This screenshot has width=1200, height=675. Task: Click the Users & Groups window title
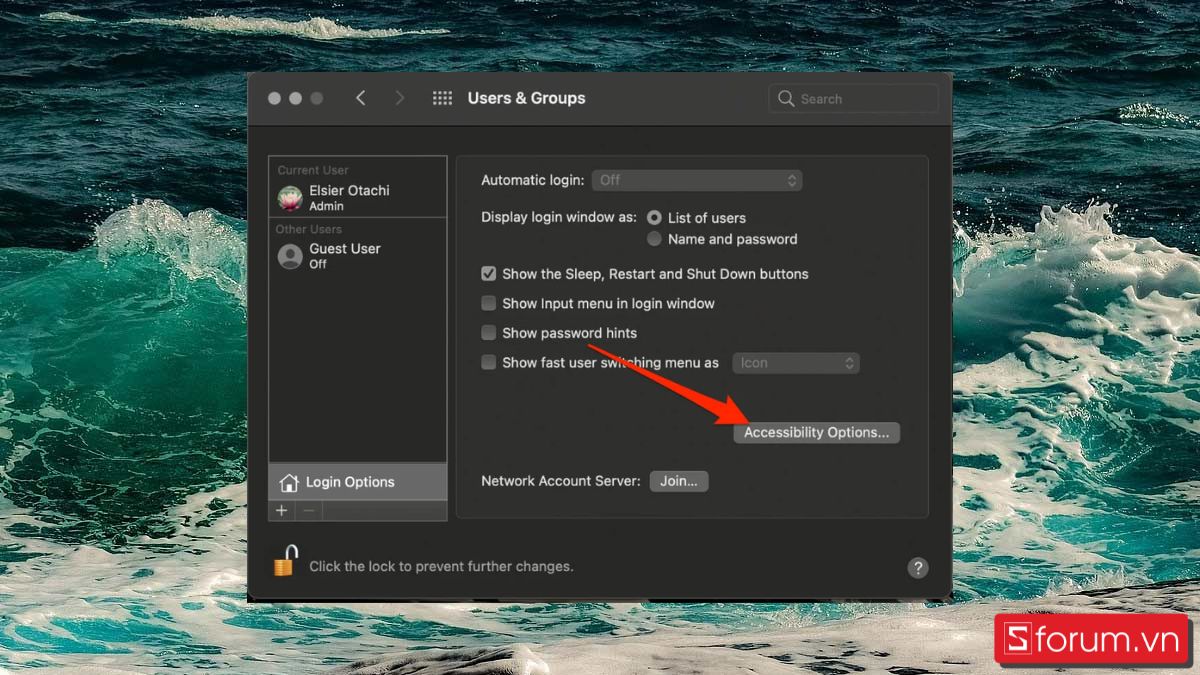pyautogui.click(x=527, y=98)
